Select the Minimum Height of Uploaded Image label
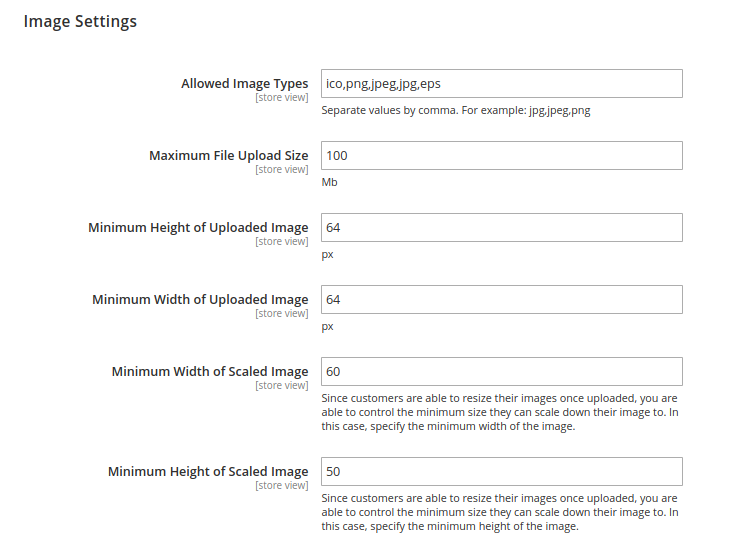 tap(198, 228)
